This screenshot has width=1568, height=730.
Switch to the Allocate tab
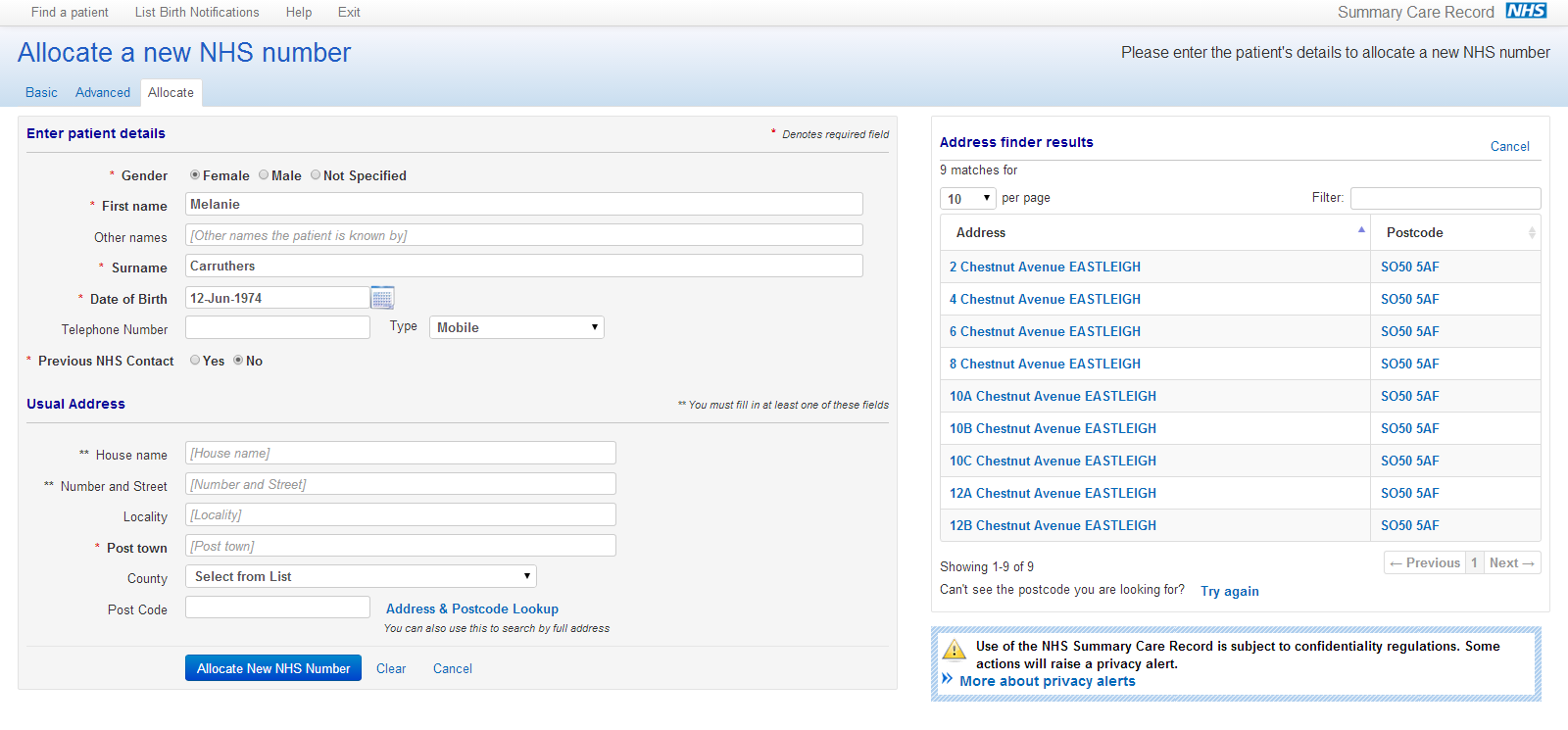coord(171,92)
